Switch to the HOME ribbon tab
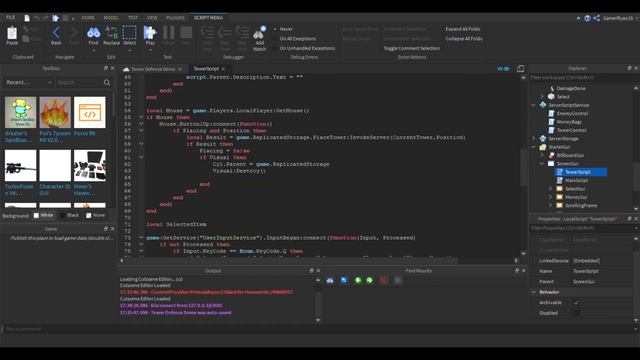640x360 pixels. tap(88, 18)
